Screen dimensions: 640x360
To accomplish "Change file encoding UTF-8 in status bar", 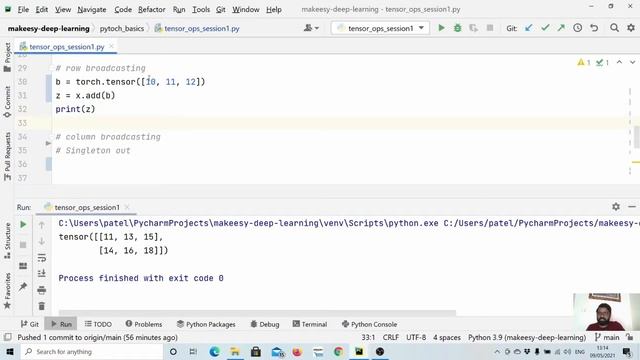I will click(416, 338).
